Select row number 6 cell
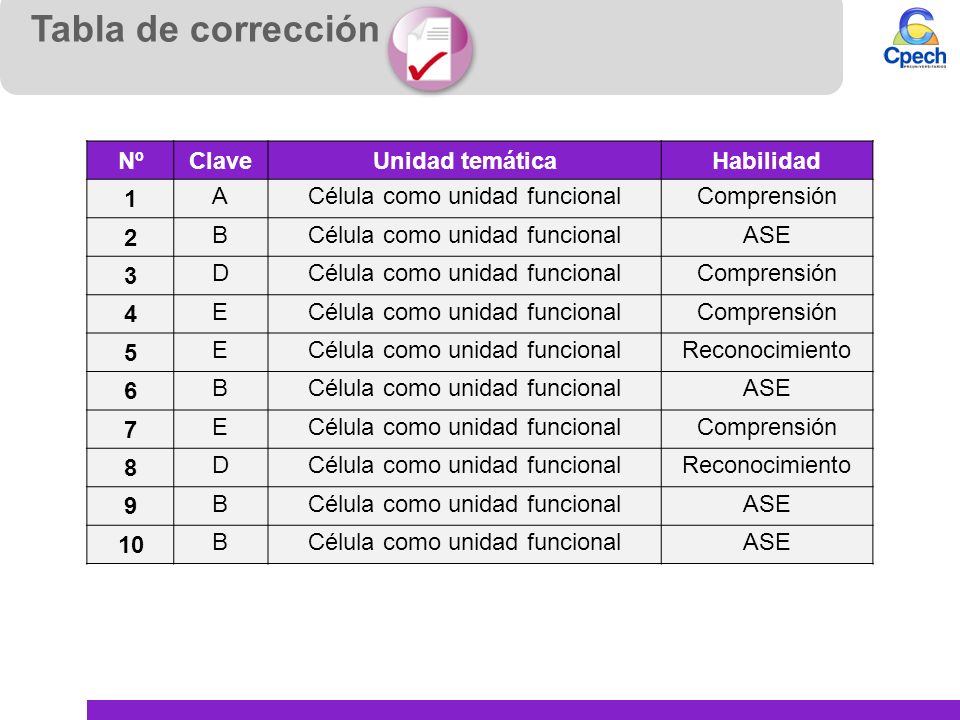This screenshot has height=720, width=960. pyautogui.click(x=130, y=391)
